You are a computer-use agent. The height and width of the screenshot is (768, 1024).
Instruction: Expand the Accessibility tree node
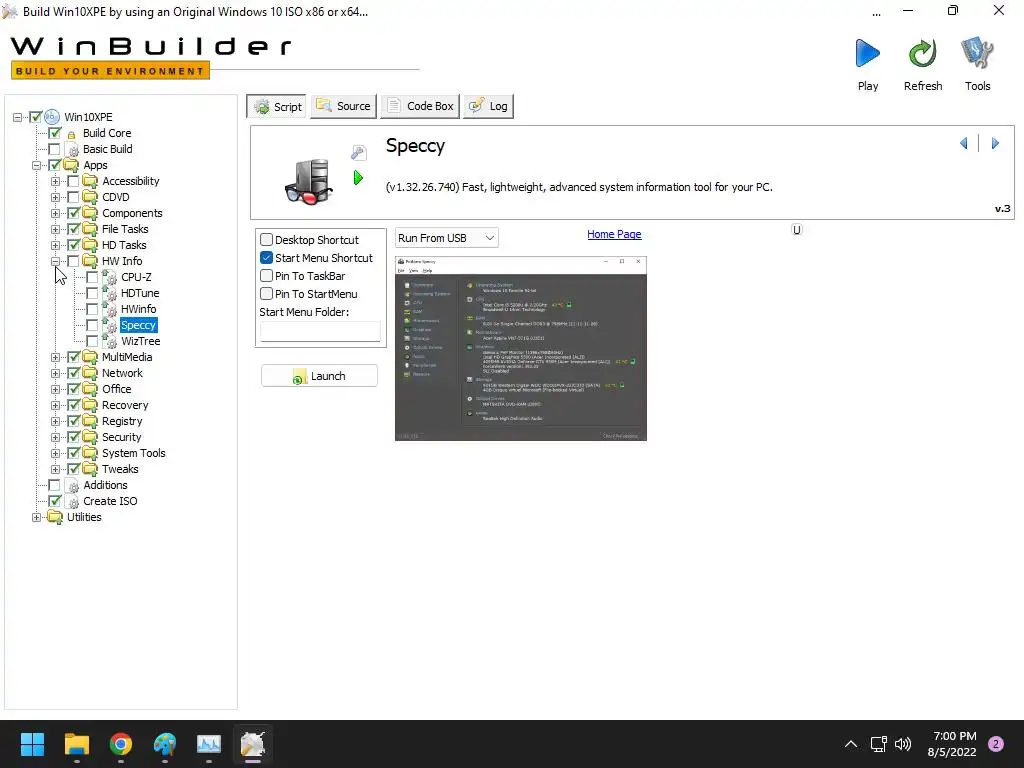click(x=56, y=182)
